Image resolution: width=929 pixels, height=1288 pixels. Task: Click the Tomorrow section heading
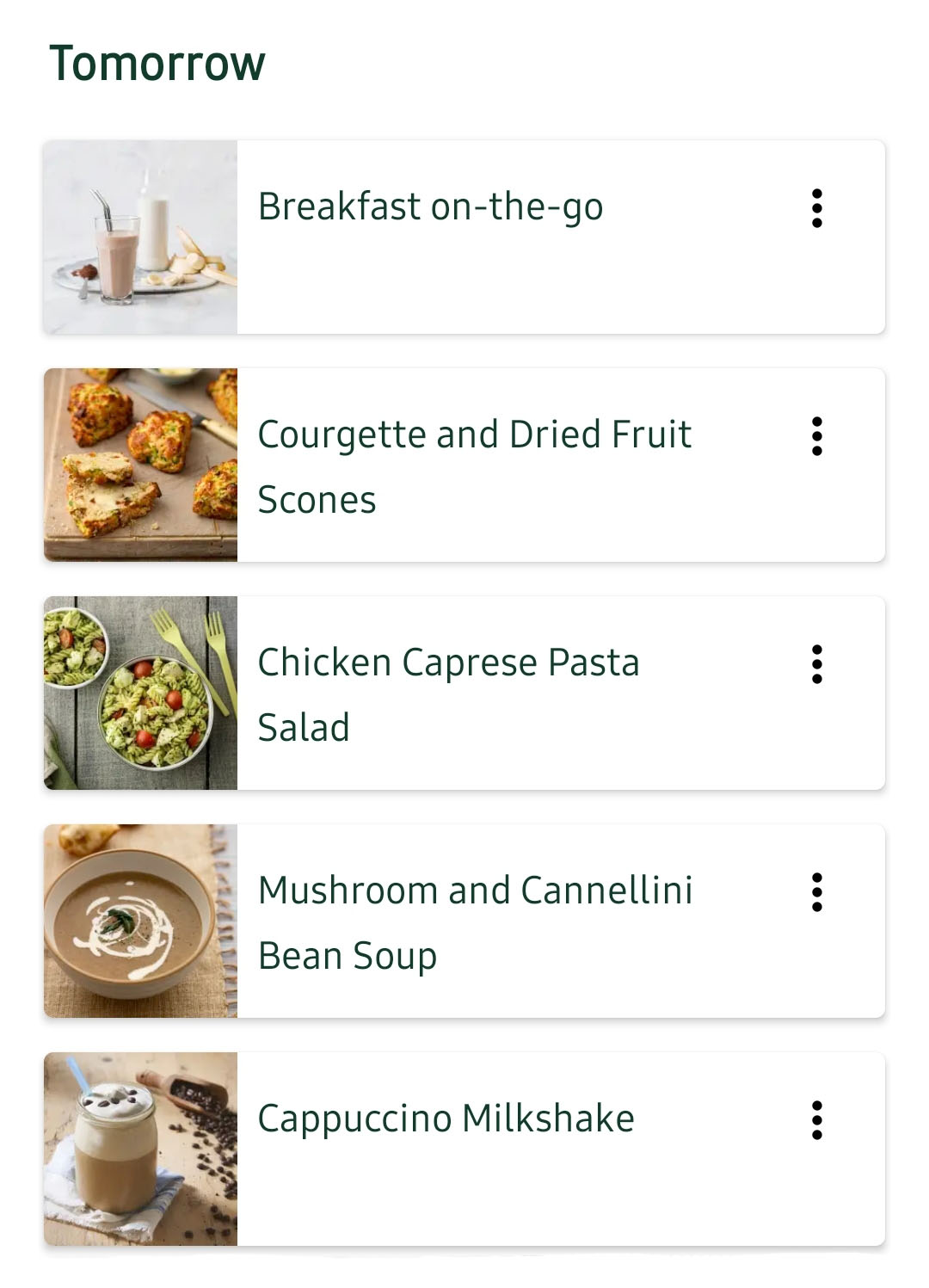pyautogui.click(x=157, y=64)
